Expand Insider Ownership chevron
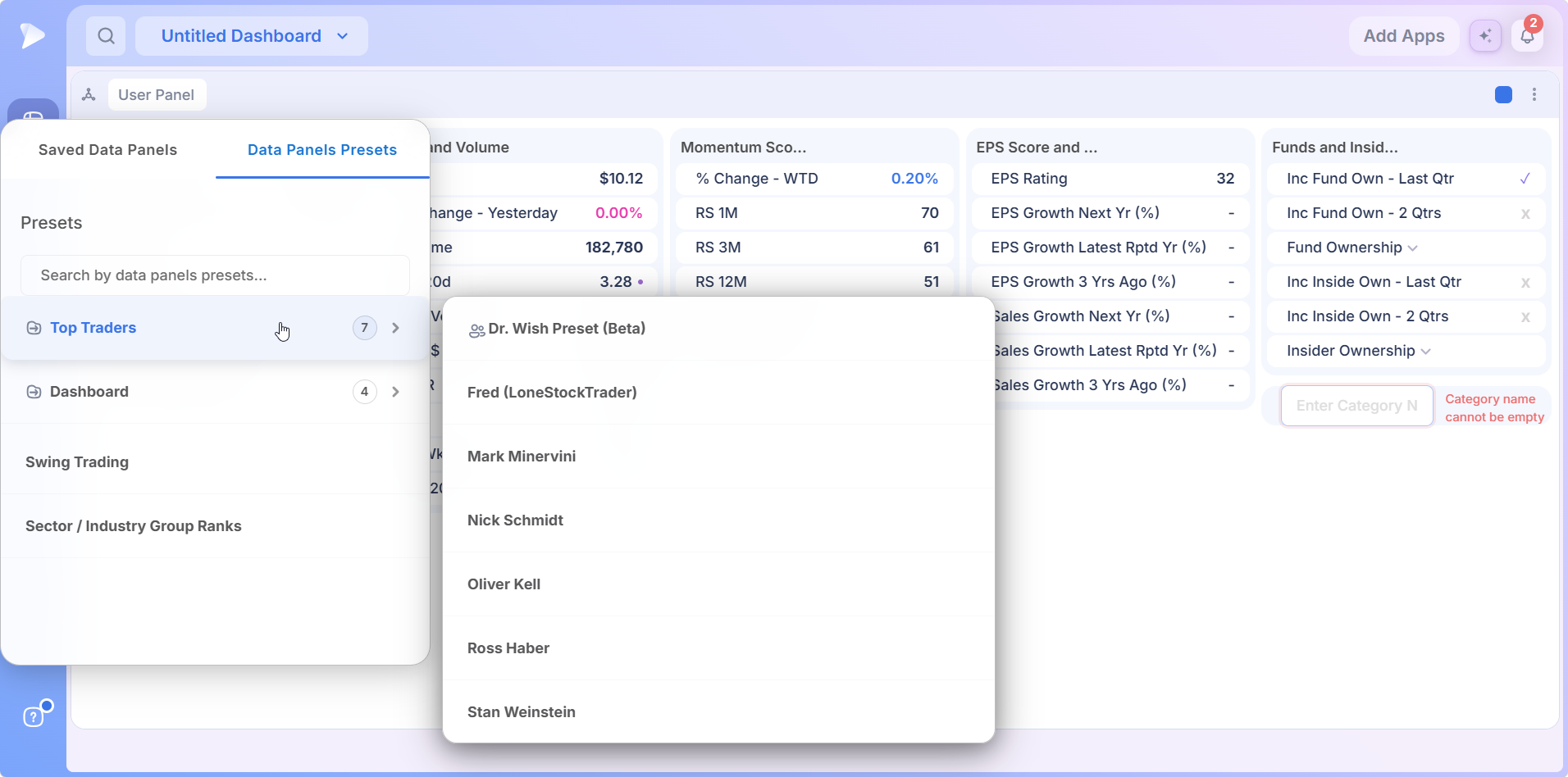The width and height of the screenshot is (1568, 777). click(1425, 352)
